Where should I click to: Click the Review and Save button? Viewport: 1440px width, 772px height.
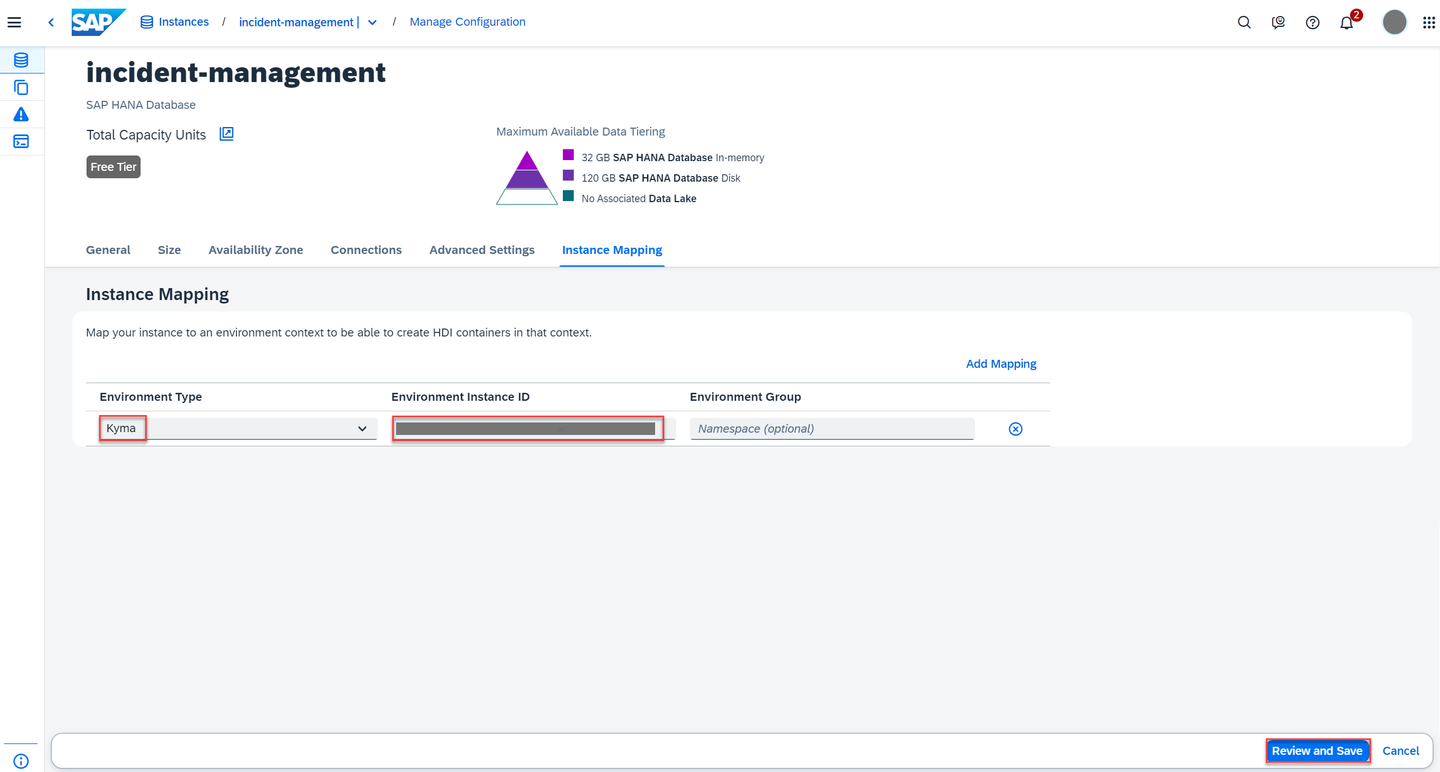click(x=1317, y=751)
